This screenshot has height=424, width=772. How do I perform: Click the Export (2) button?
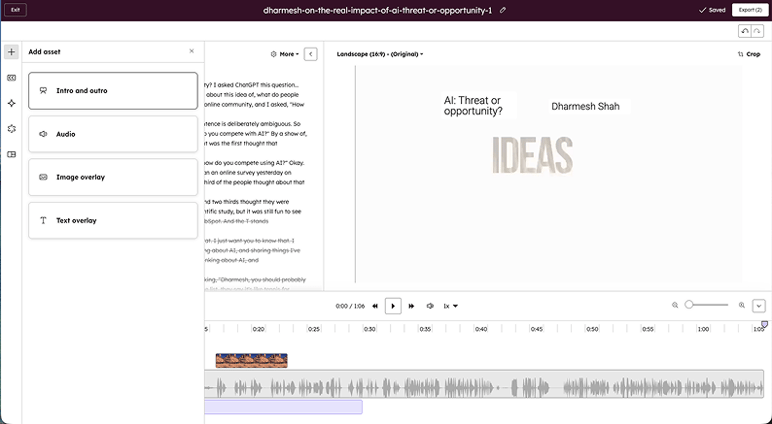pos(750,10)
